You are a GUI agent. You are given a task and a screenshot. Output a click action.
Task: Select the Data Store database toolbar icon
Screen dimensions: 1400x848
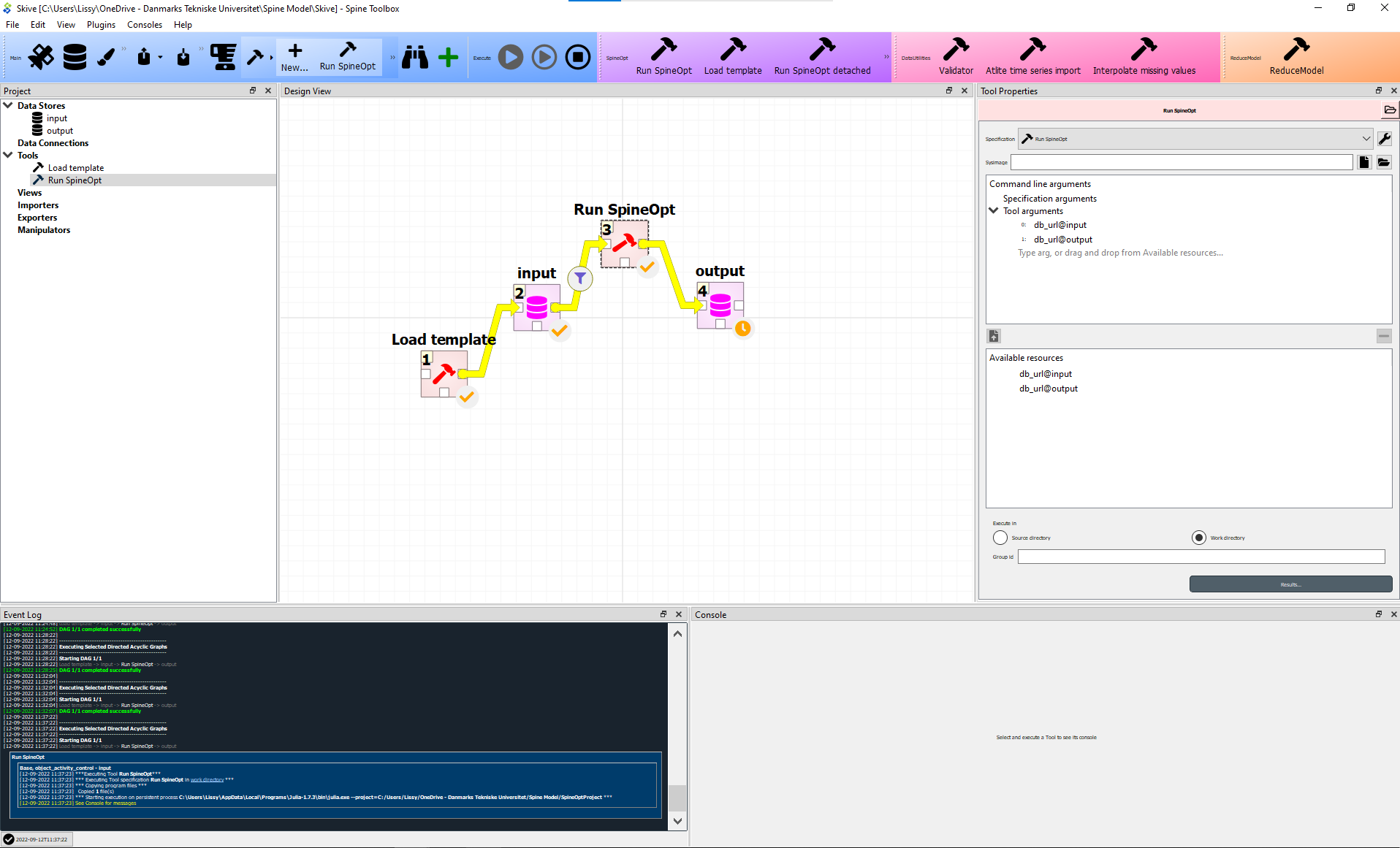click(75, 57)
